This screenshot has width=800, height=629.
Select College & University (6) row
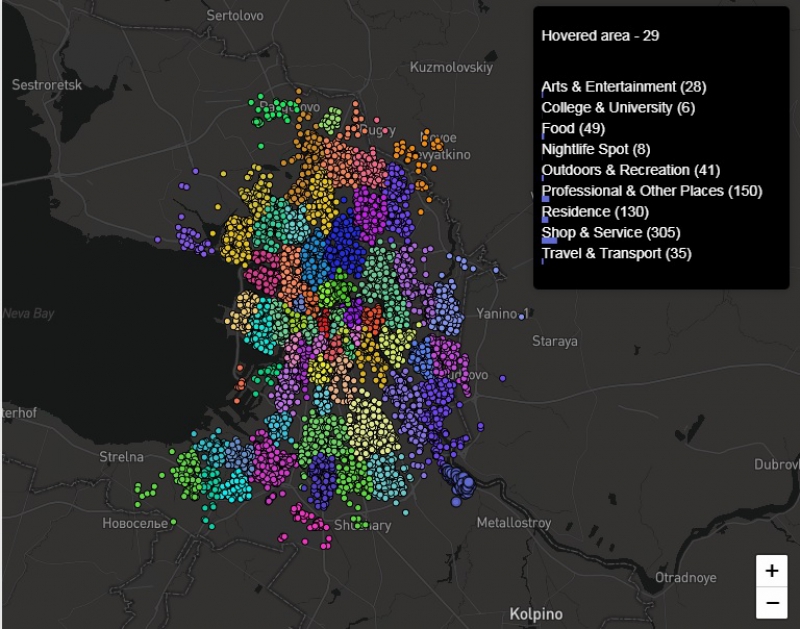[617, 108]
